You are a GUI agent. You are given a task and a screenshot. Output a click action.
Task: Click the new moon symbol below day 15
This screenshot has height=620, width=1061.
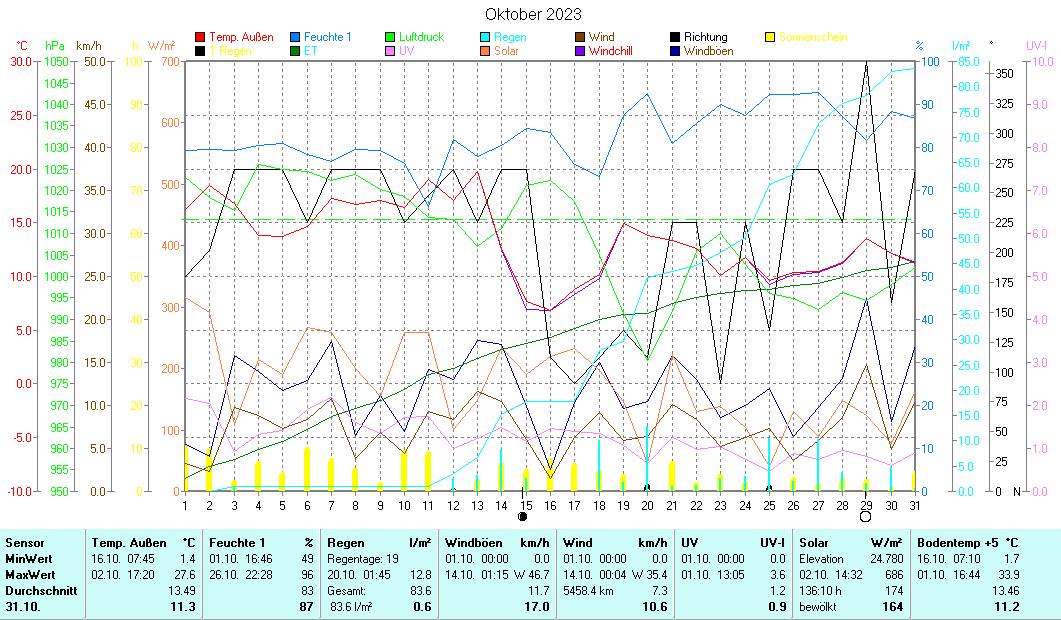[522, 516]
